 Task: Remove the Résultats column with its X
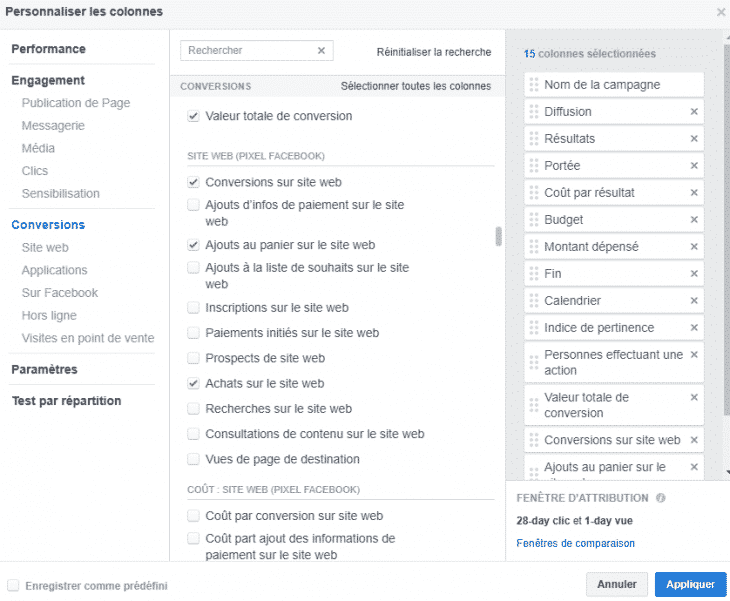point(694,139)
